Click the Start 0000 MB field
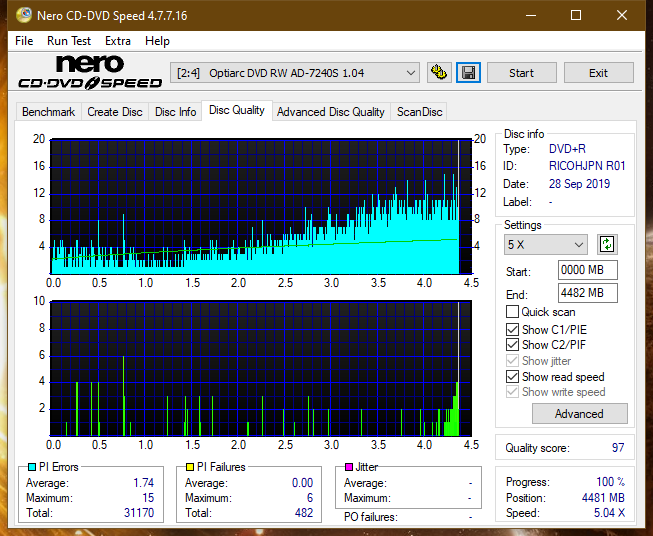This screenshot has width=653, height=536. tap(587, 270)
